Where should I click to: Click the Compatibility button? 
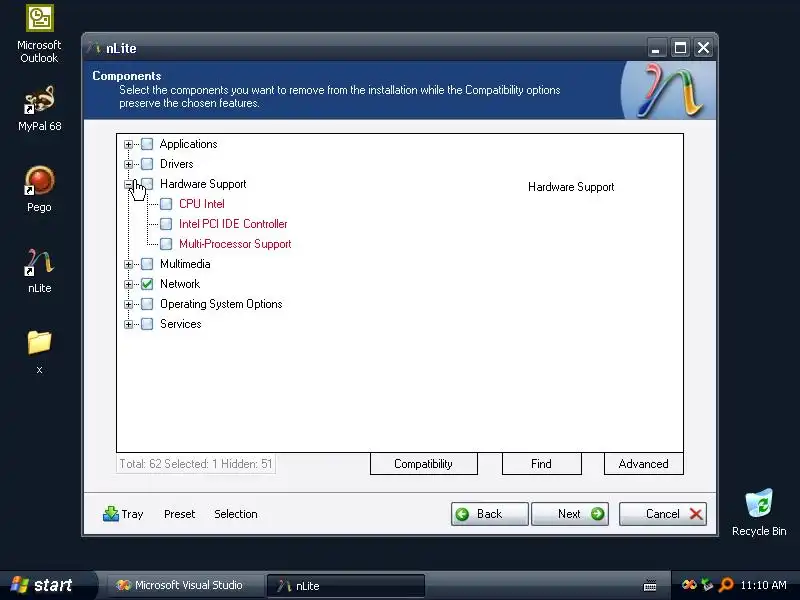pyautogui.click(x=423, y=464)
